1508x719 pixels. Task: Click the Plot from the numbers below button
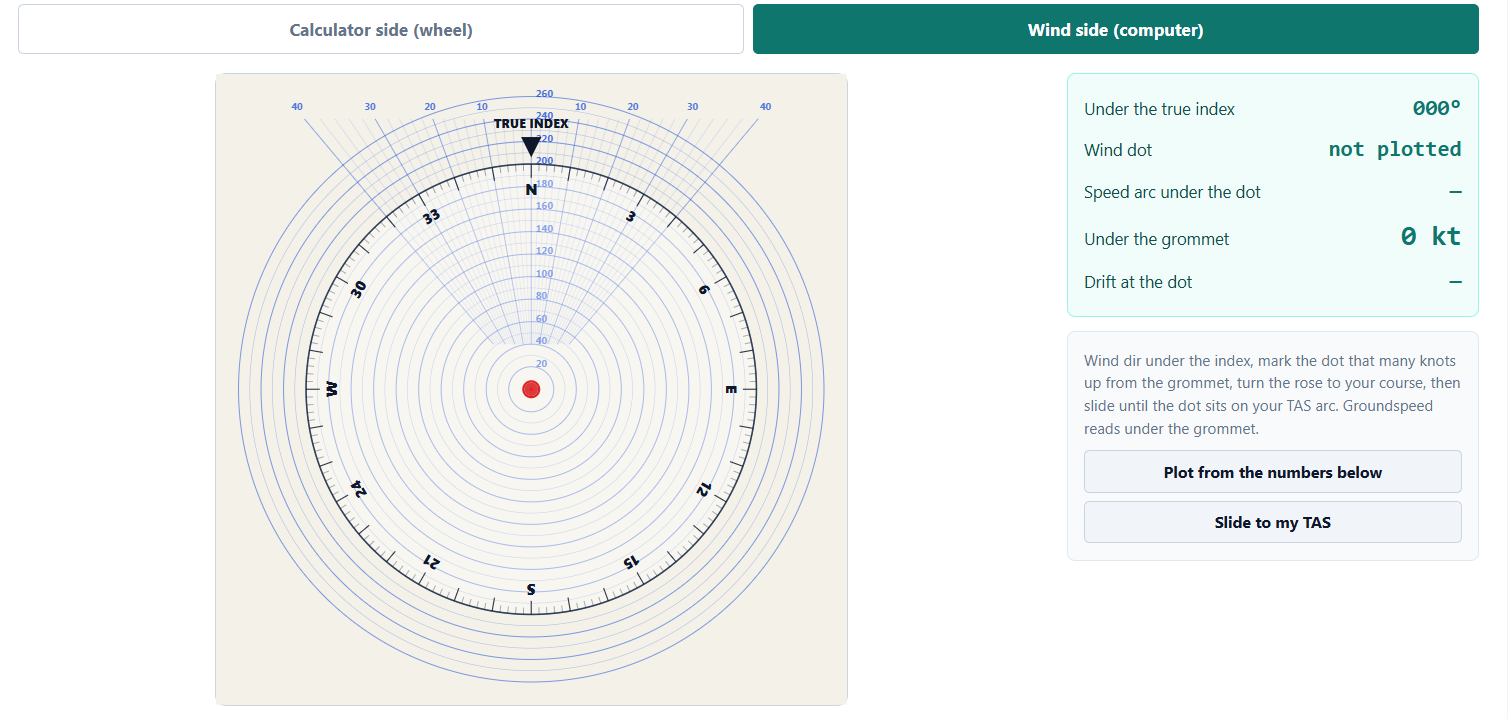pyautogui.click(x=1272, y=472)
